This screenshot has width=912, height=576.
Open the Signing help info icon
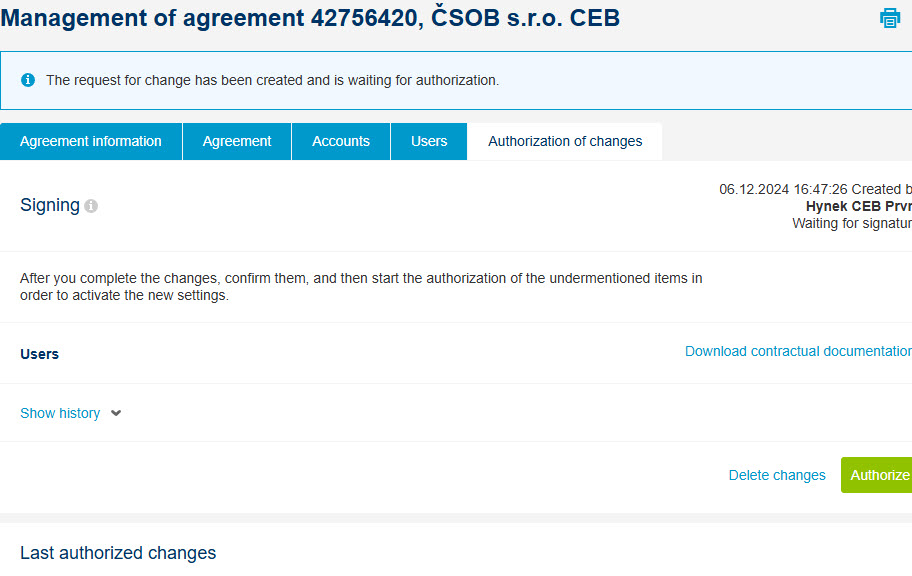click(91, 206)
